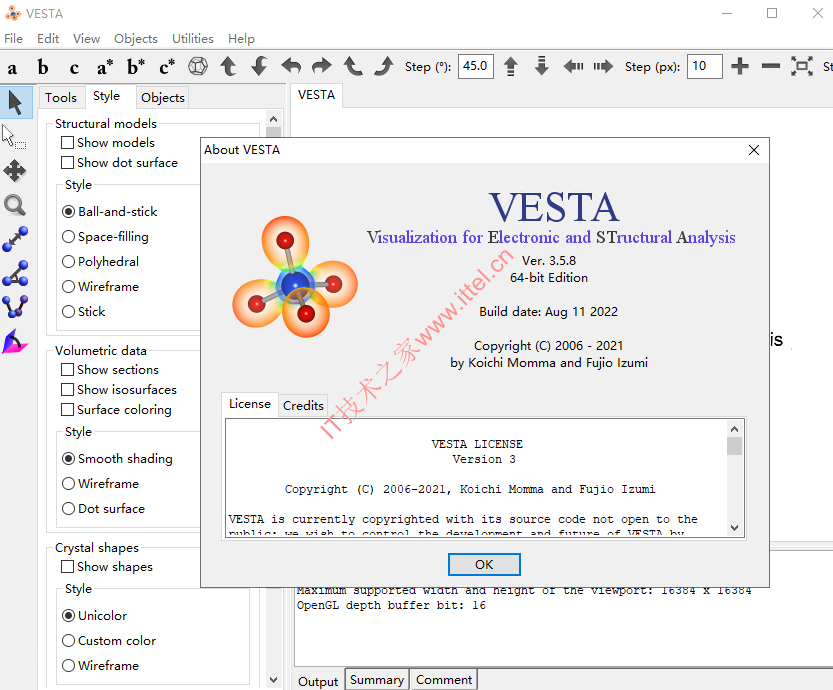Toggle Show sections checkbox

coord(67,370)
